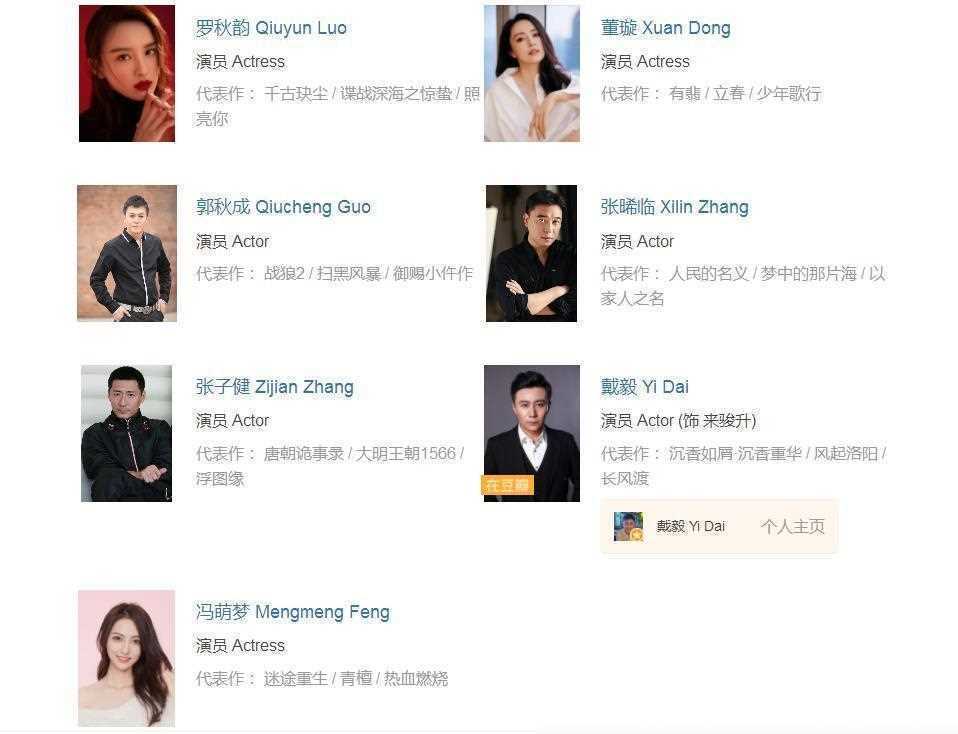Click Qiucheng Guo's 战狼2 works line
The width and height of the screenshot is (958, 734).
[334, 273]
